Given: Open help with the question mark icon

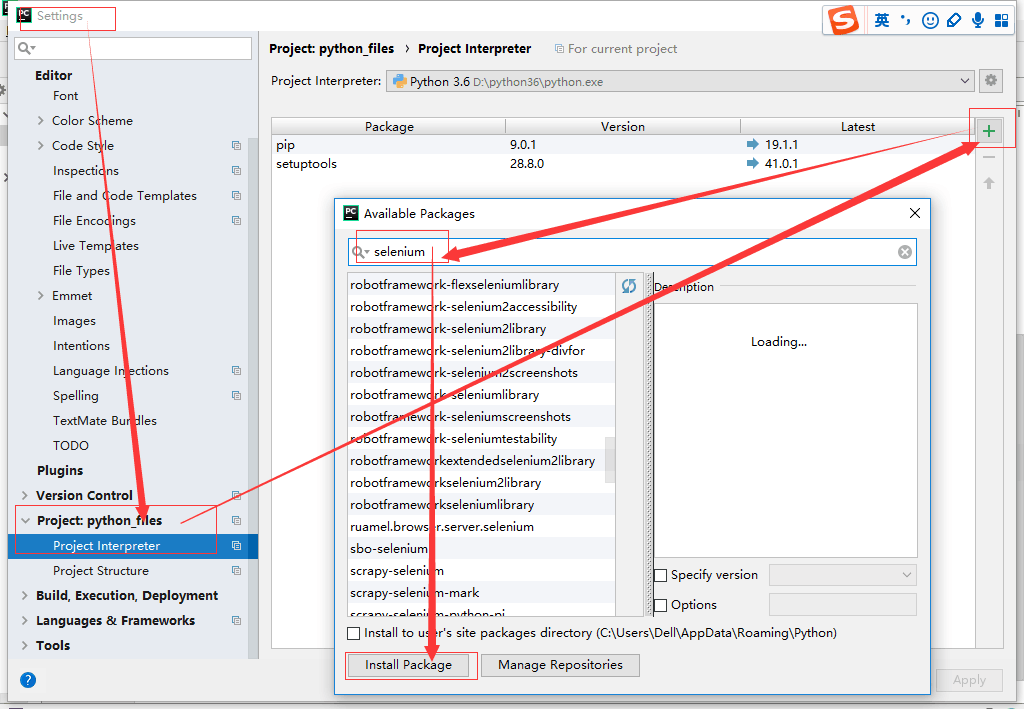Looking at the screenshot, I should [x=28, y=680].
